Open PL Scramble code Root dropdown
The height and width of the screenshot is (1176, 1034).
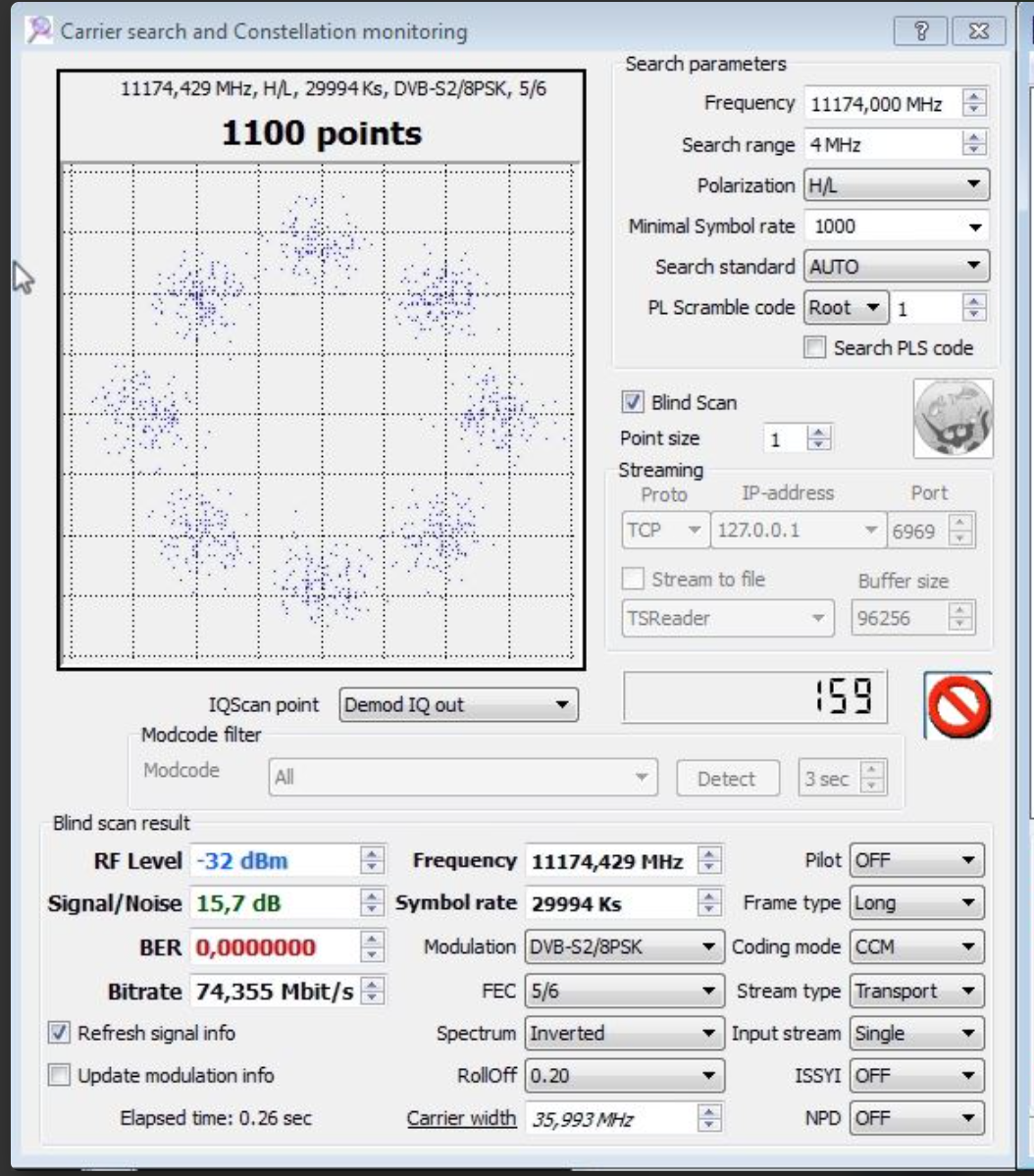[846, 308]
